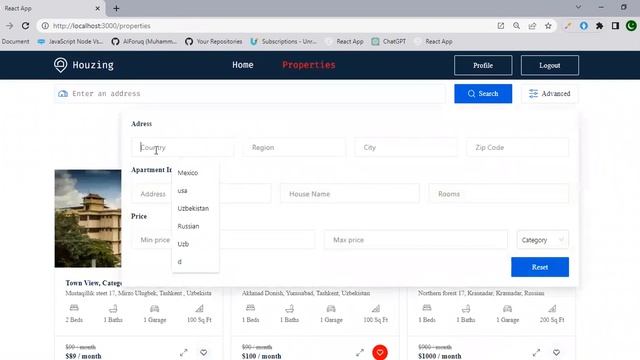Image resolution: width=640 pixels, height=360 pixels.
Task: Open the Properties navigation link
Action: click(309, 65)
